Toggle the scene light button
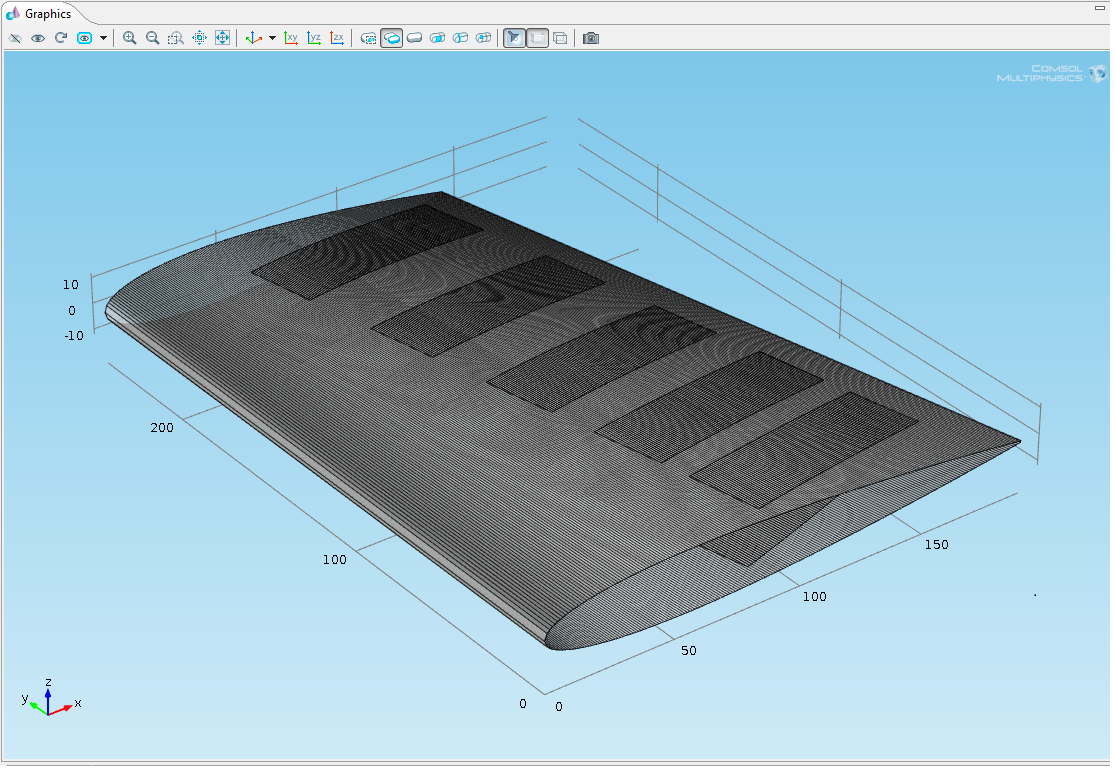 pos(514,38)
